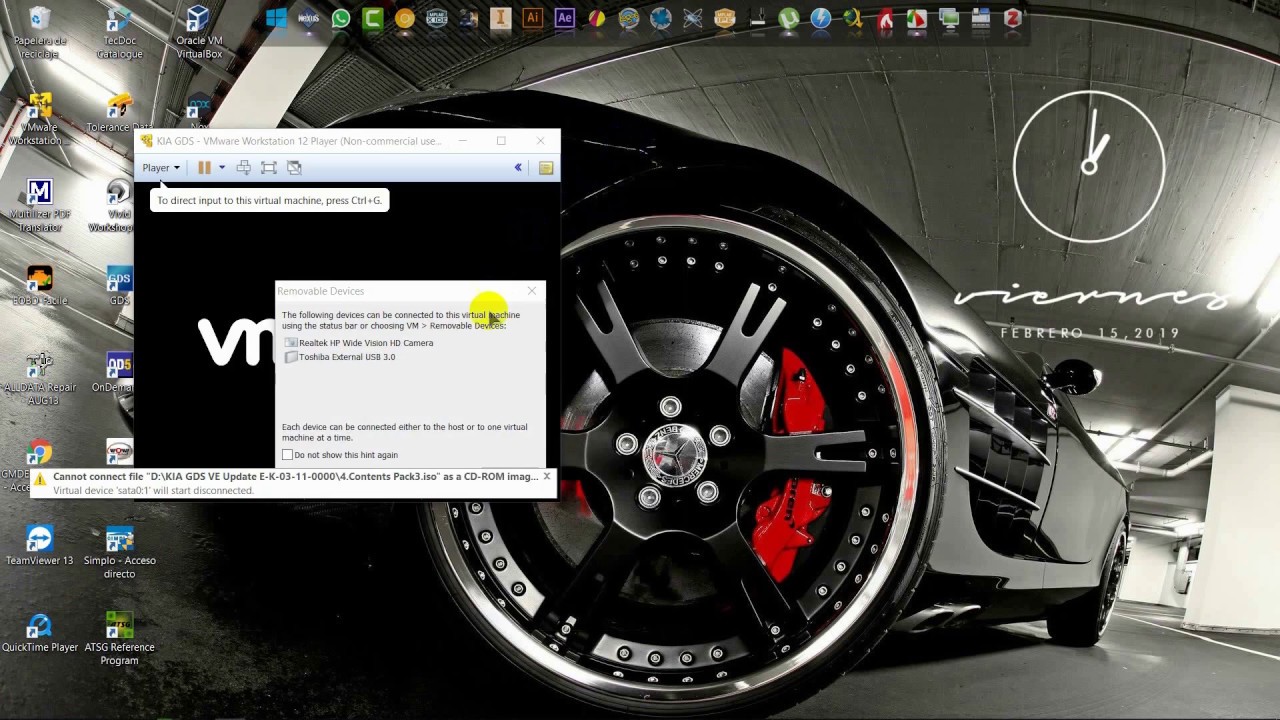Image resolution: width=1280 pixels, height=720 pixels.
Task: Open the red Z icon in the dock
Action: point(1013,18)
